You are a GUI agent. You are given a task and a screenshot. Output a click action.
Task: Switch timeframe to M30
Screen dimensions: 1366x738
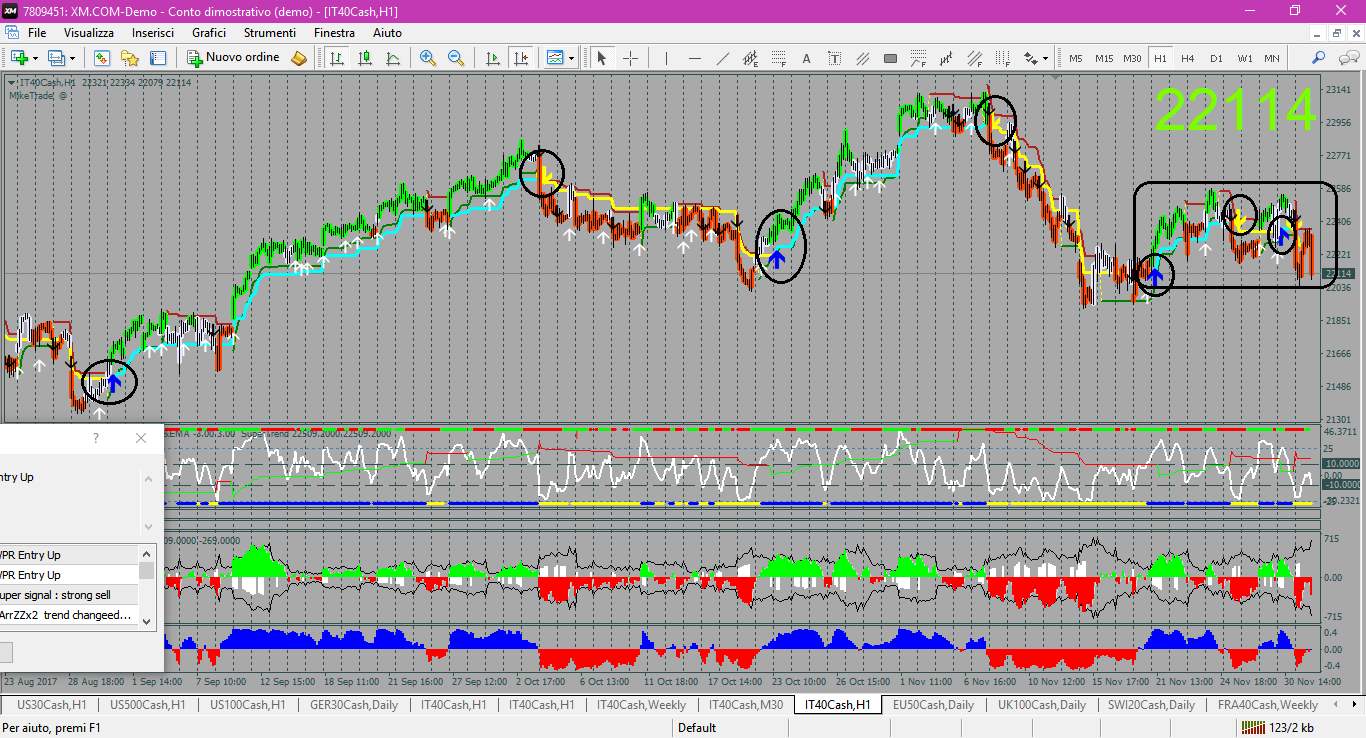coord(1132,58)
